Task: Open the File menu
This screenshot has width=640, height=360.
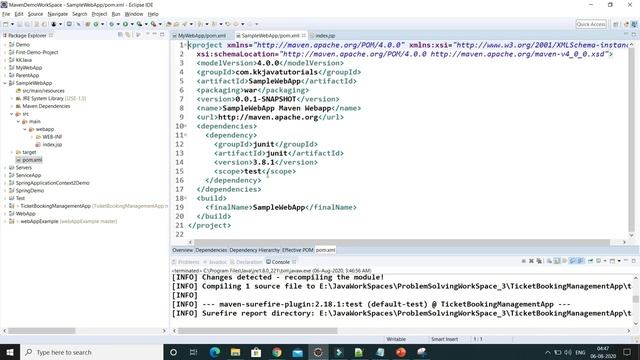Action: pyautogui.click(x=6, y=14)
